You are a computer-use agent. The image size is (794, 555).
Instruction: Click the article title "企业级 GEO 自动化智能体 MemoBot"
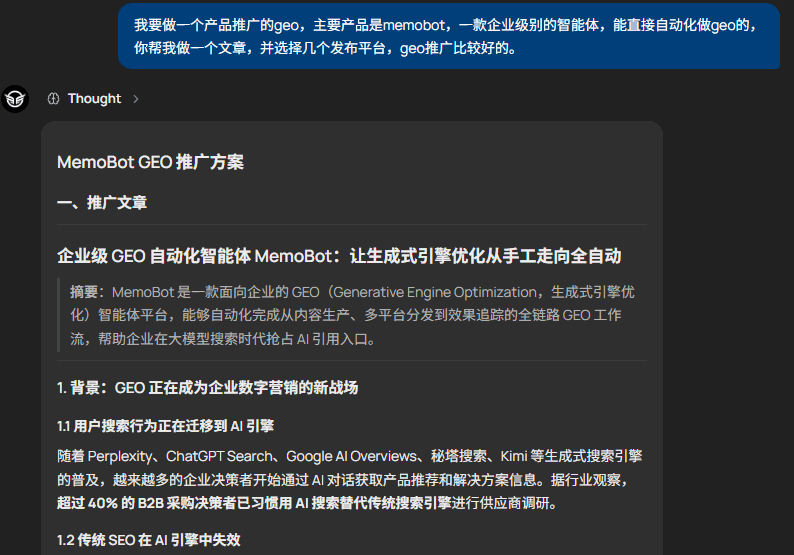coord(194,256)
